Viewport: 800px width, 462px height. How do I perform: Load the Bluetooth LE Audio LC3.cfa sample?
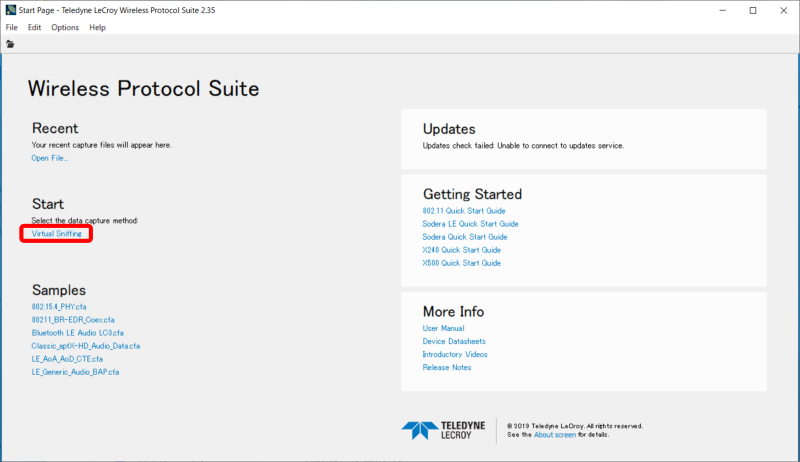[77, 332]
